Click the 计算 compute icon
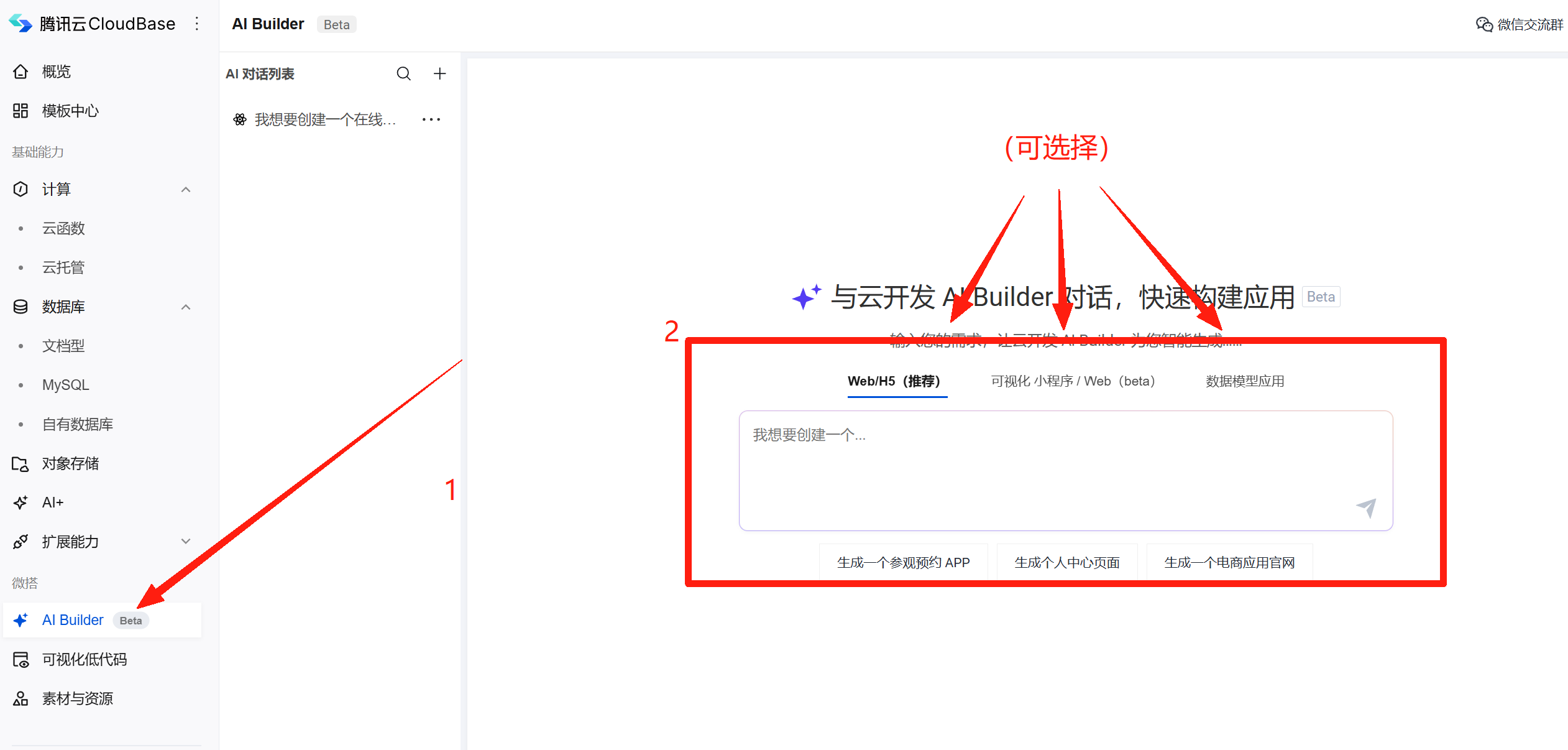The width and height of the screenshot is (1568, 750). pos(21,189)
